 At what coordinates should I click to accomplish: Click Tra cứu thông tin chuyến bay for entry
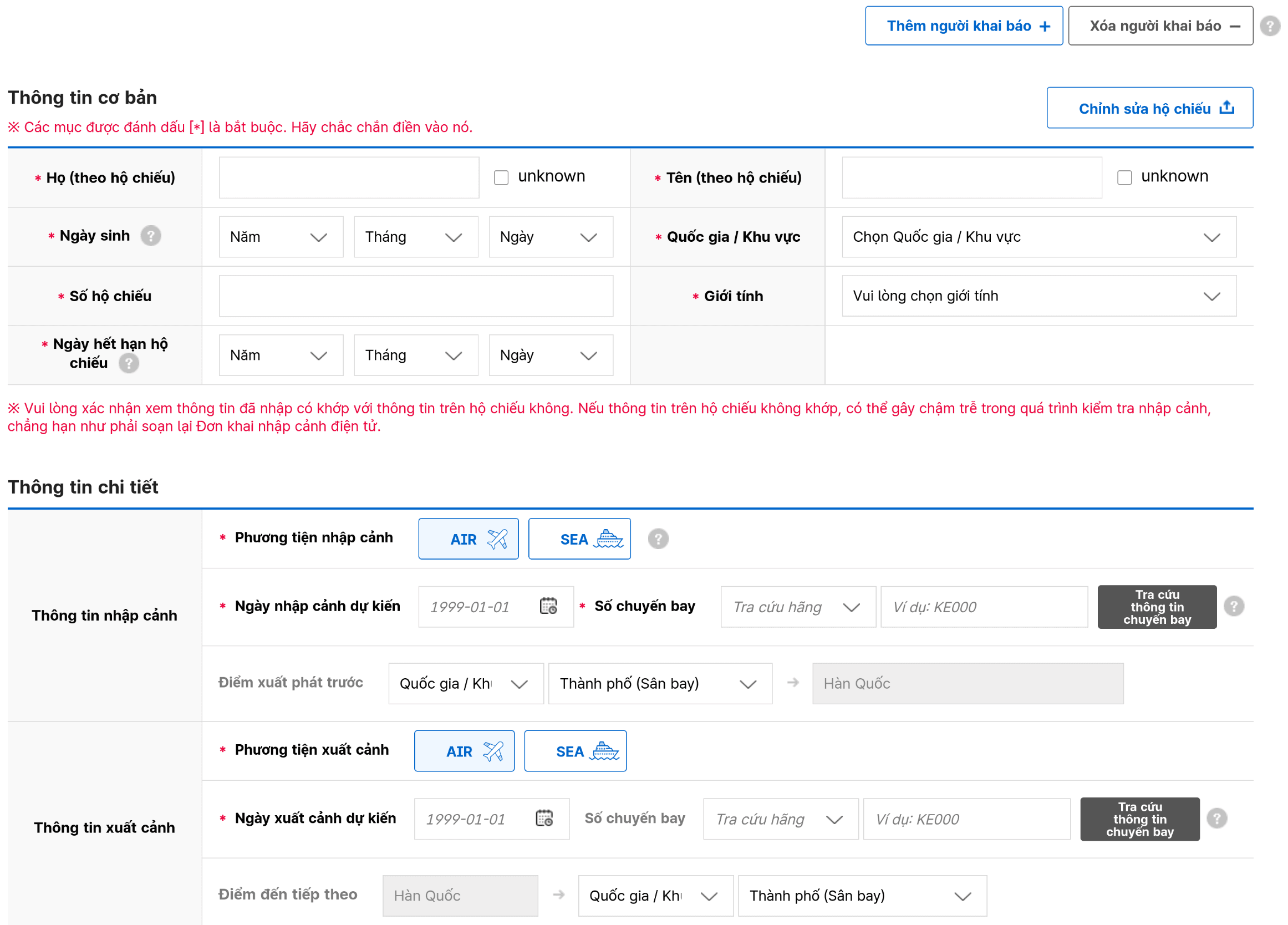point(1156,607)
